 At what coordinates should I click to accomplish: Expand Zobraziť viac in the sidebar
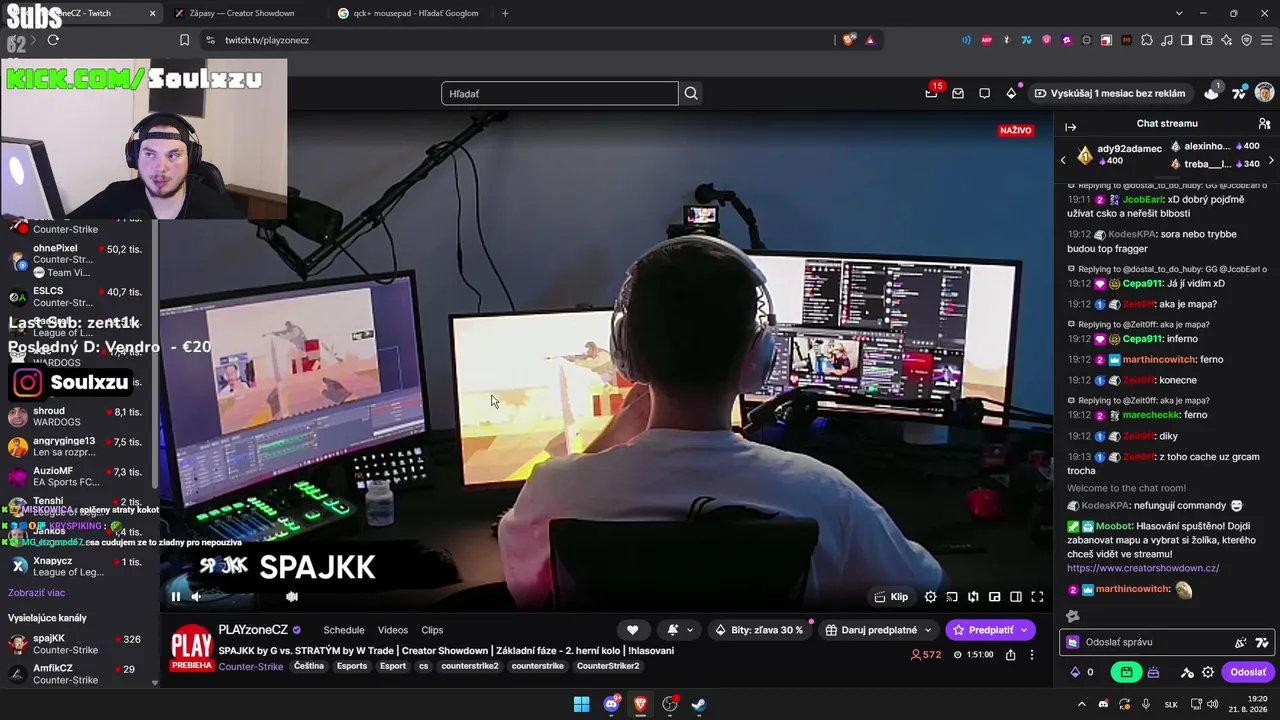pos(36,593)
